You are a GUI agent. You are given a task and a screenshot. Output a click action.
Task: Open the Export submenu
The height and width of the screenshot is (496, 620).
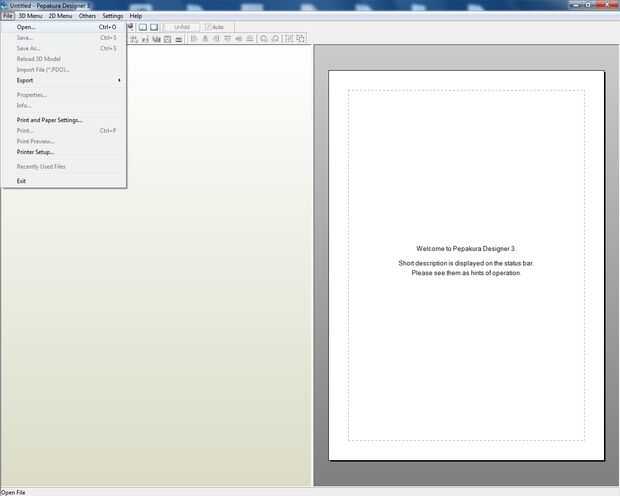click(x=64, y=80)
